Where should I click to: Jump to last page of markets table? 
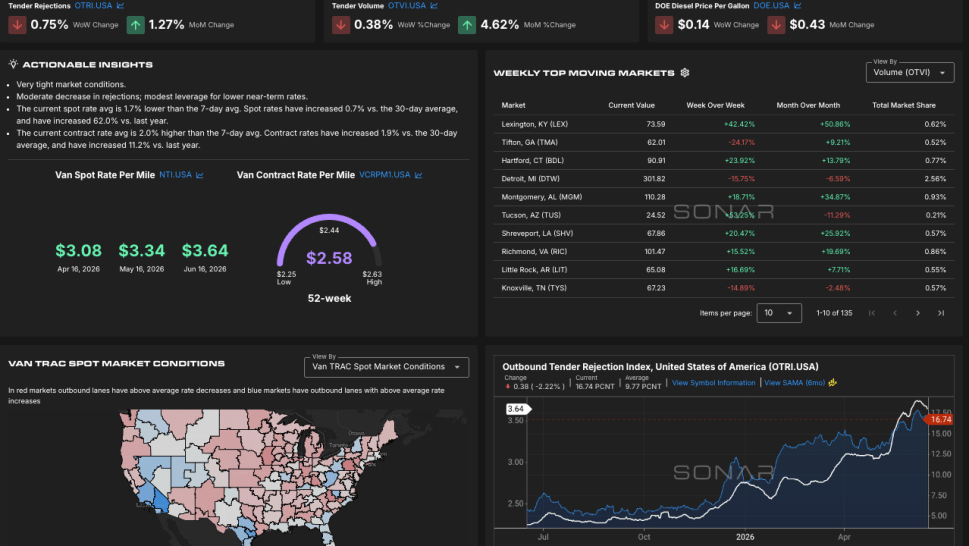point(941,313)
